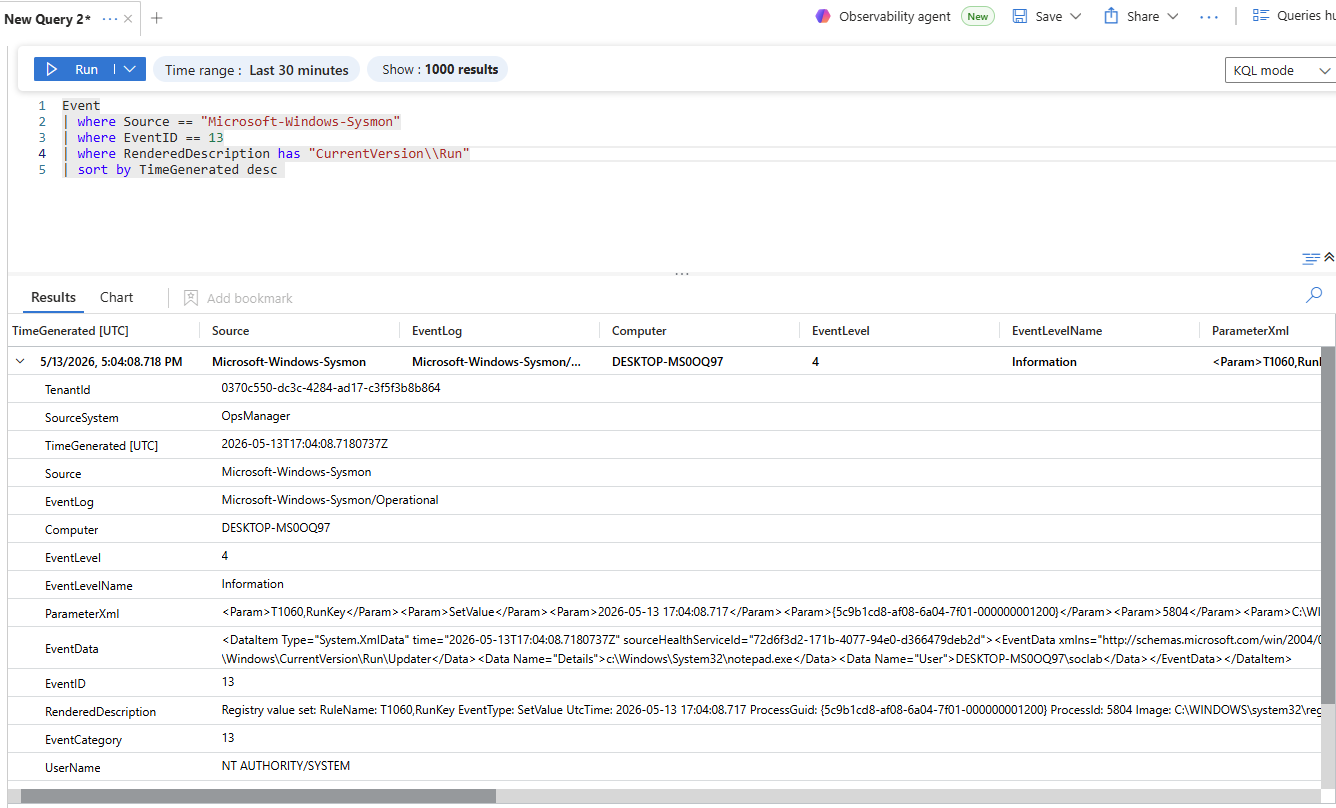The height and width of the screenshot is (808, 1336).
Task: Open the KQL mode dropdown
Action: click(1282, 70)
